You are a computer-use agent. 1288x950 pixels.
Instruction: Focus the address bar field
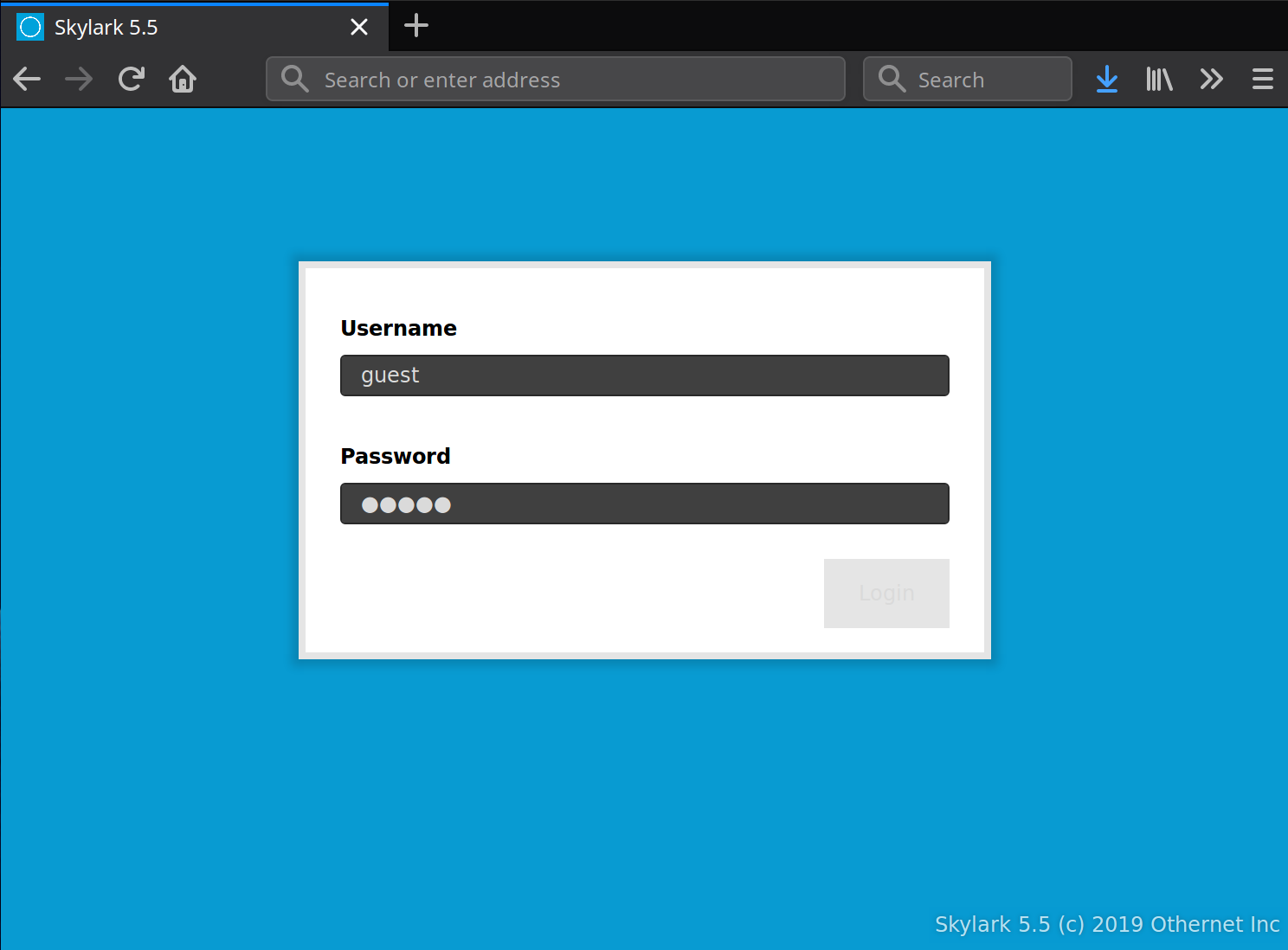coord(556,80)
